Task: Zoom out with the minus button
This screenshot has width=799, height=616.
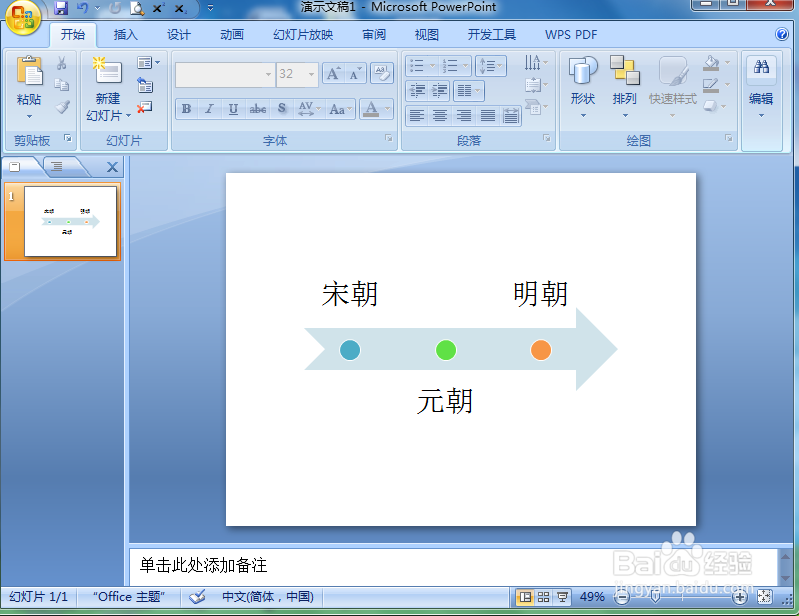Action: pyautogui.click(x=622, y=597)
